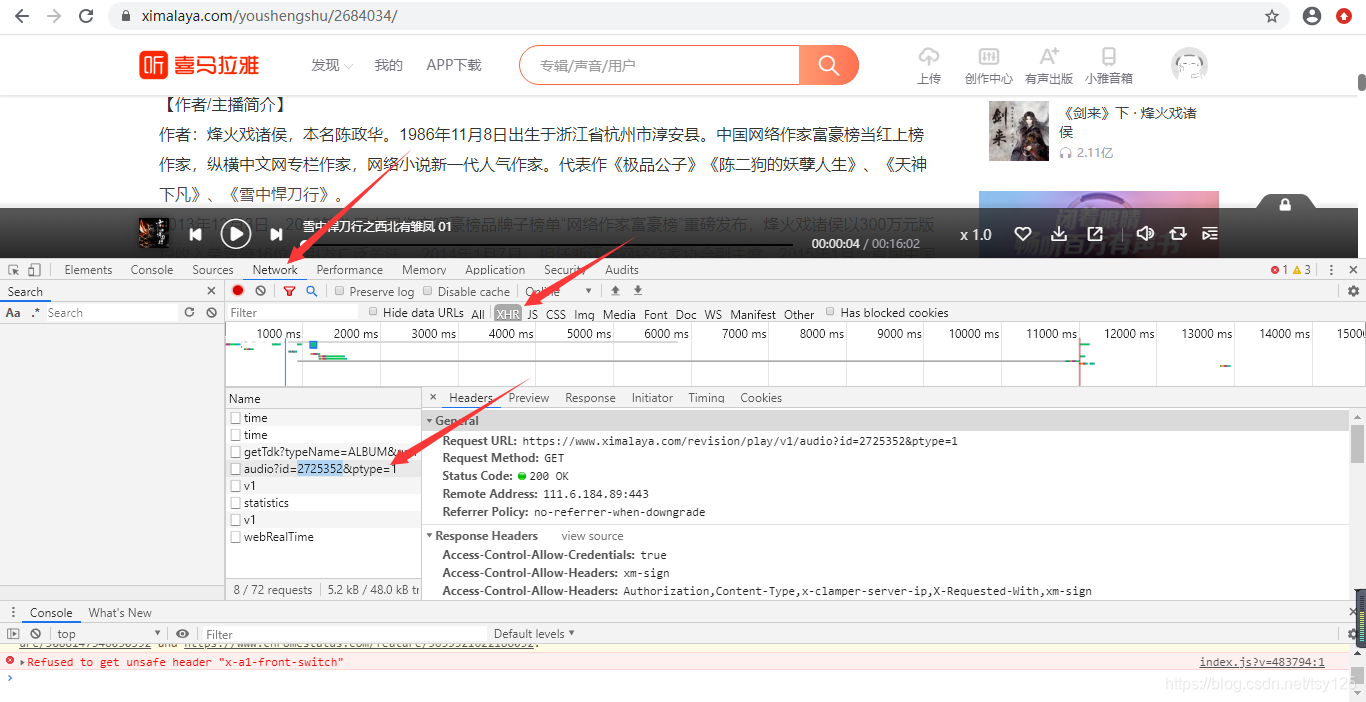The width and height of the screenshot is (1366, 702).
Task: Toggle the loop mode icon
Action: tap(1178, 234)
